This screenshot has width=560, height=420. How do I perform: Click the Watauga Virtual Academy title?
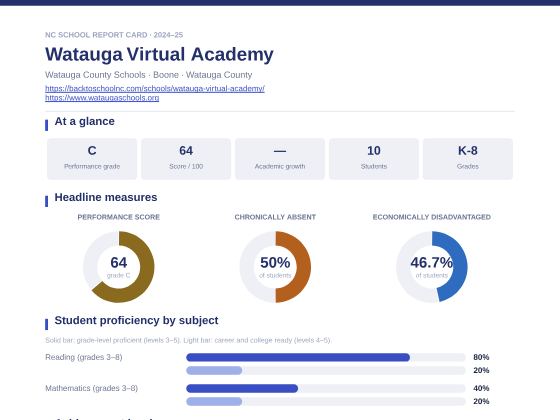click(x=159, y=54)
